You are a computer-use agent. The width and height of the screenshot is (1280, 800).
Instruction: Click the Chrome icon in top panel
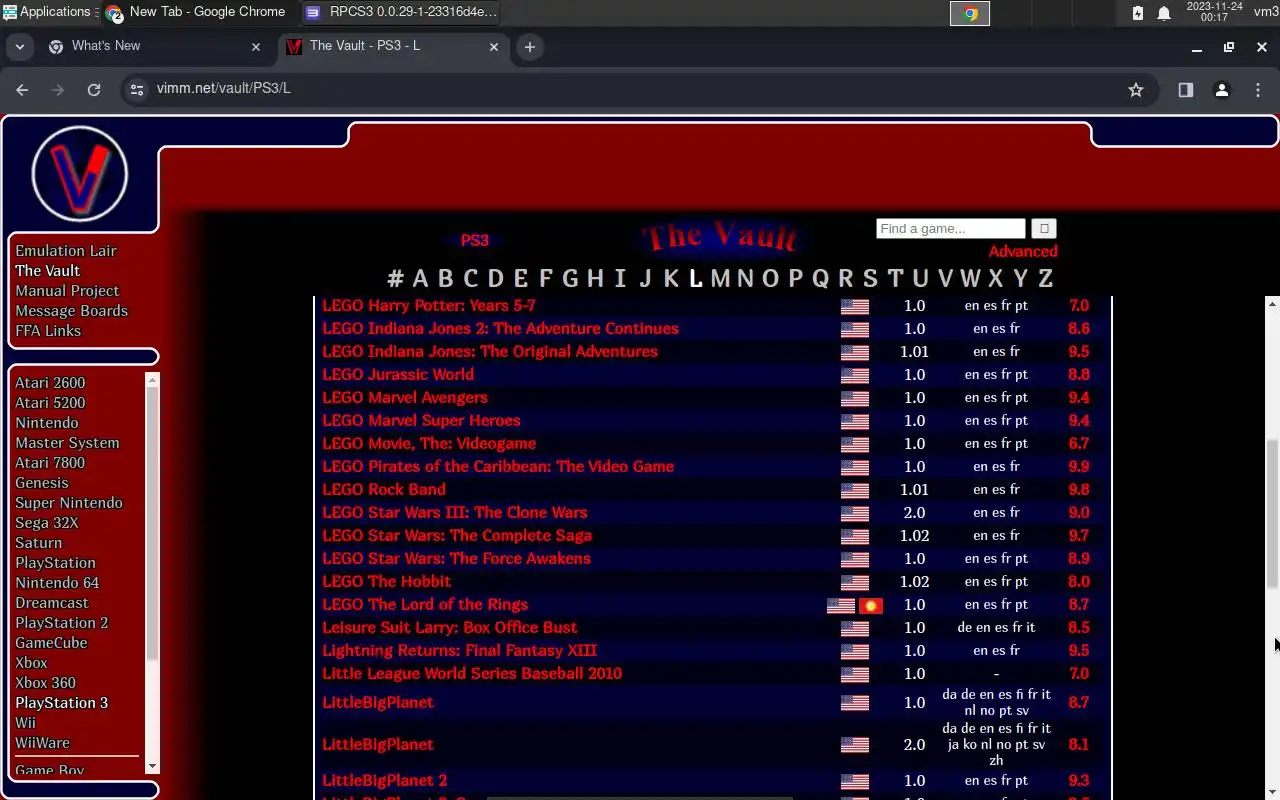970,13
